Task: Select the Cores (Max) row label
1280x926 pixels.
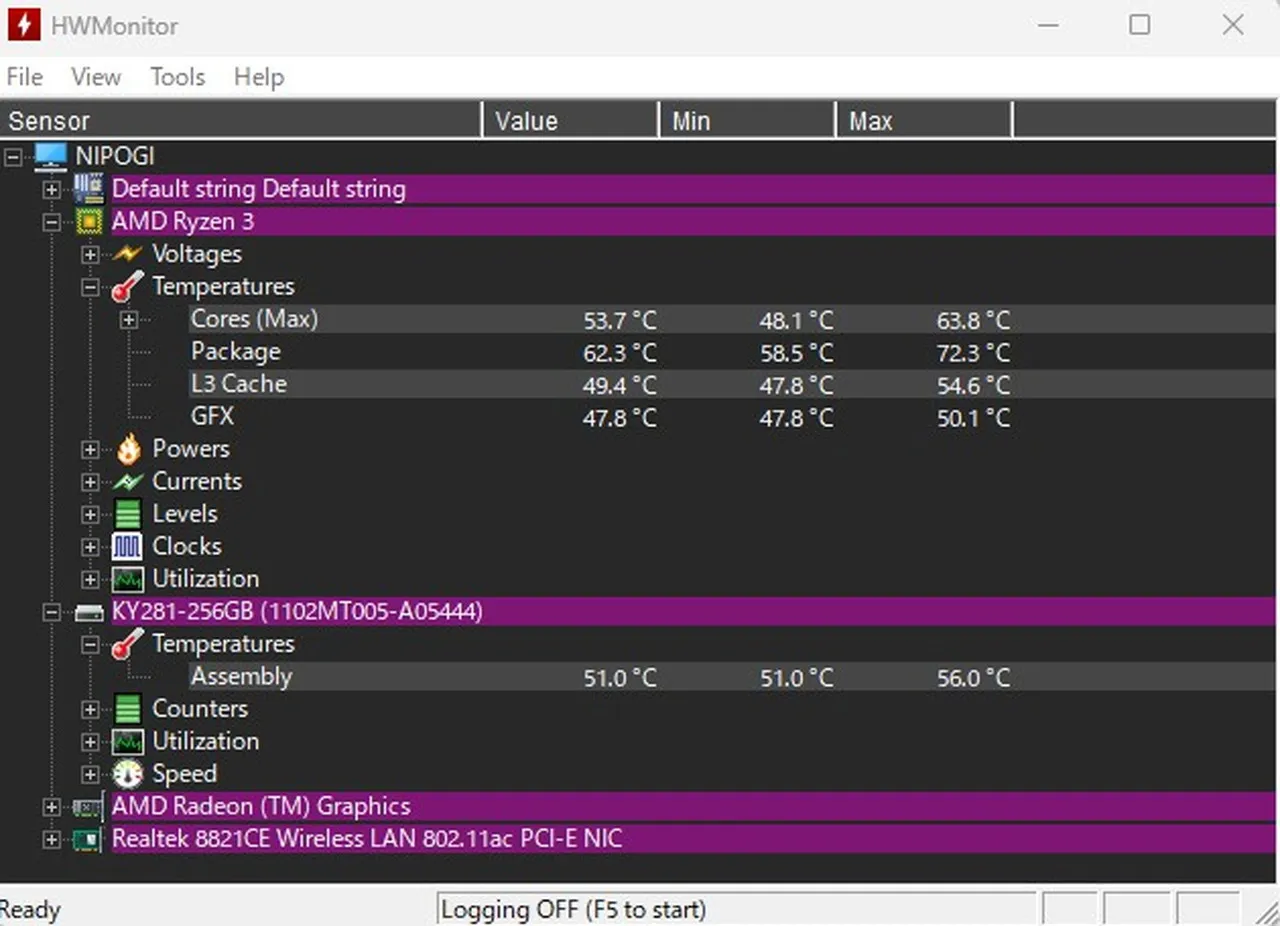Action: (254, 319)
